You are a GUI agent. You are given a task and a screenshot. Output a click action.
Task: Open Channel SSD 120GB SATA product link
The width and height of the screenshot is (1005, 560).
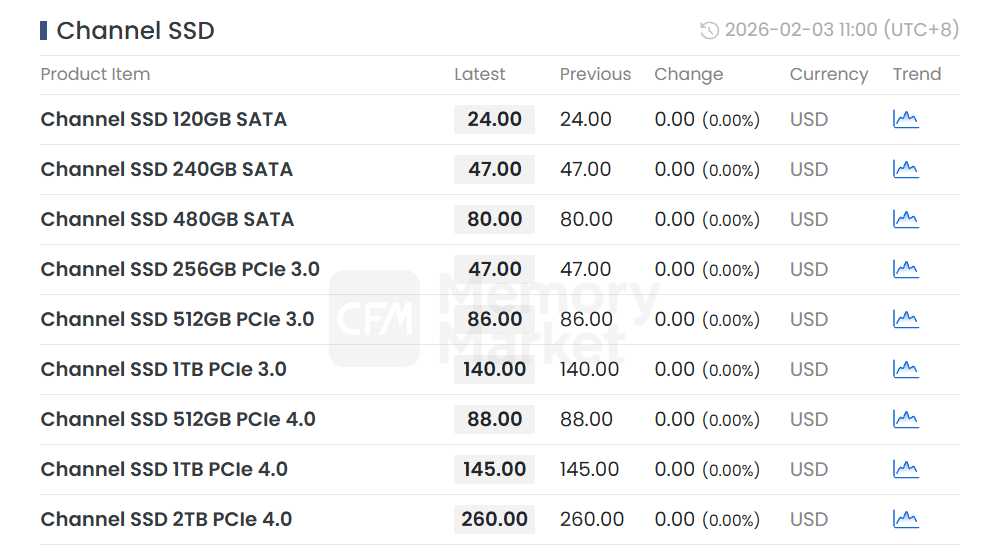[164, 120]
